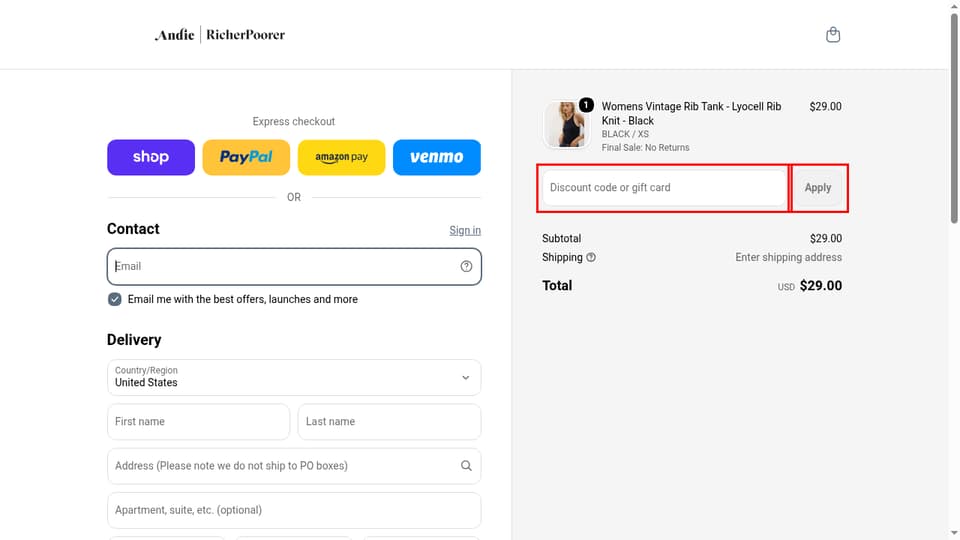Open the Country/Region dropdown
The image size is (960, 540).
click(294, 377)
